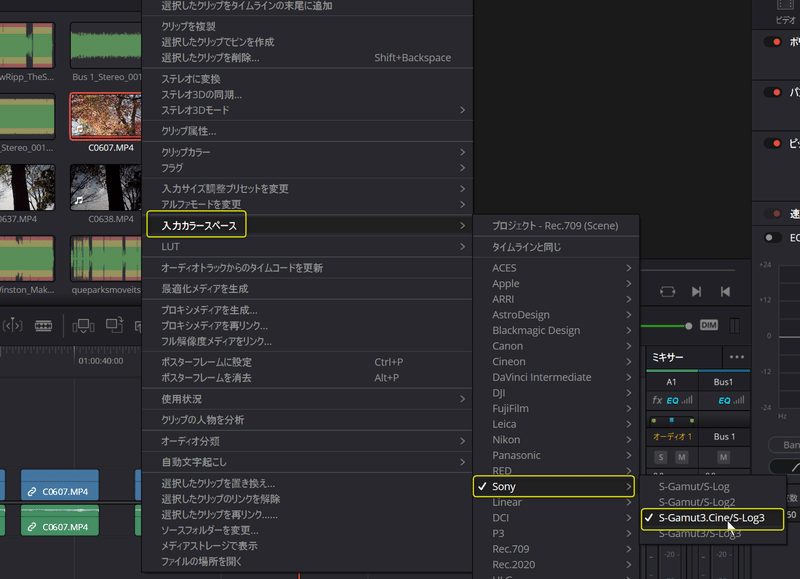Toggle loop playback icon

667,291
